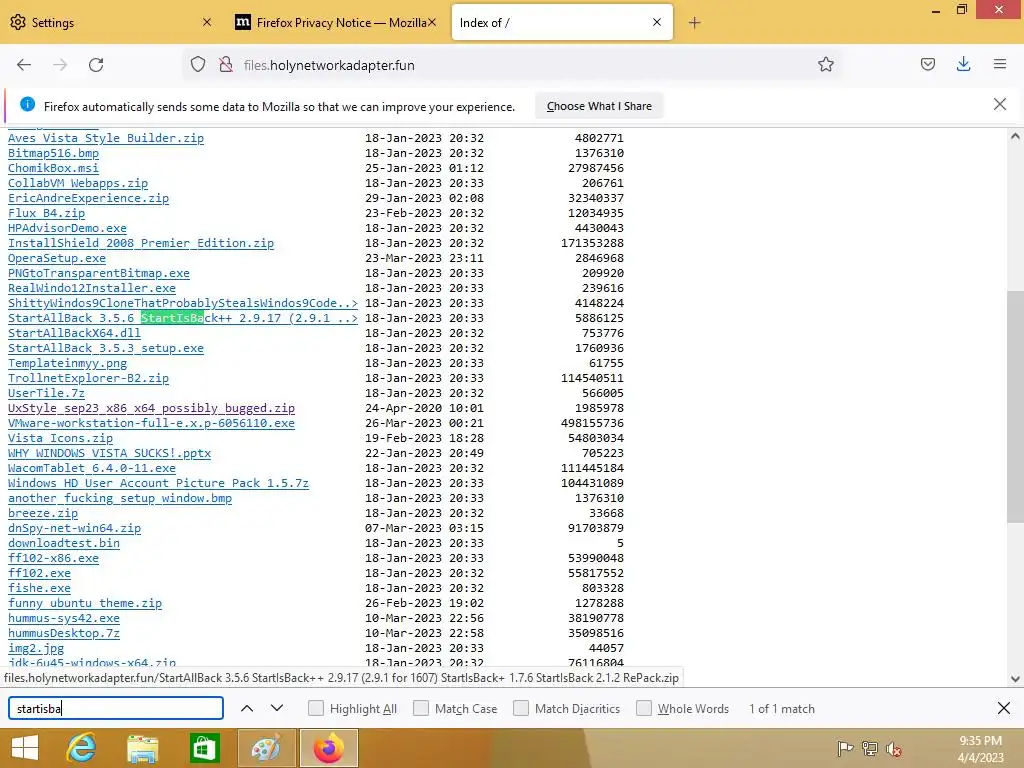1024x768 pixels.
Task: Switch to the Settings tab
Action: [x=110, y=22]
